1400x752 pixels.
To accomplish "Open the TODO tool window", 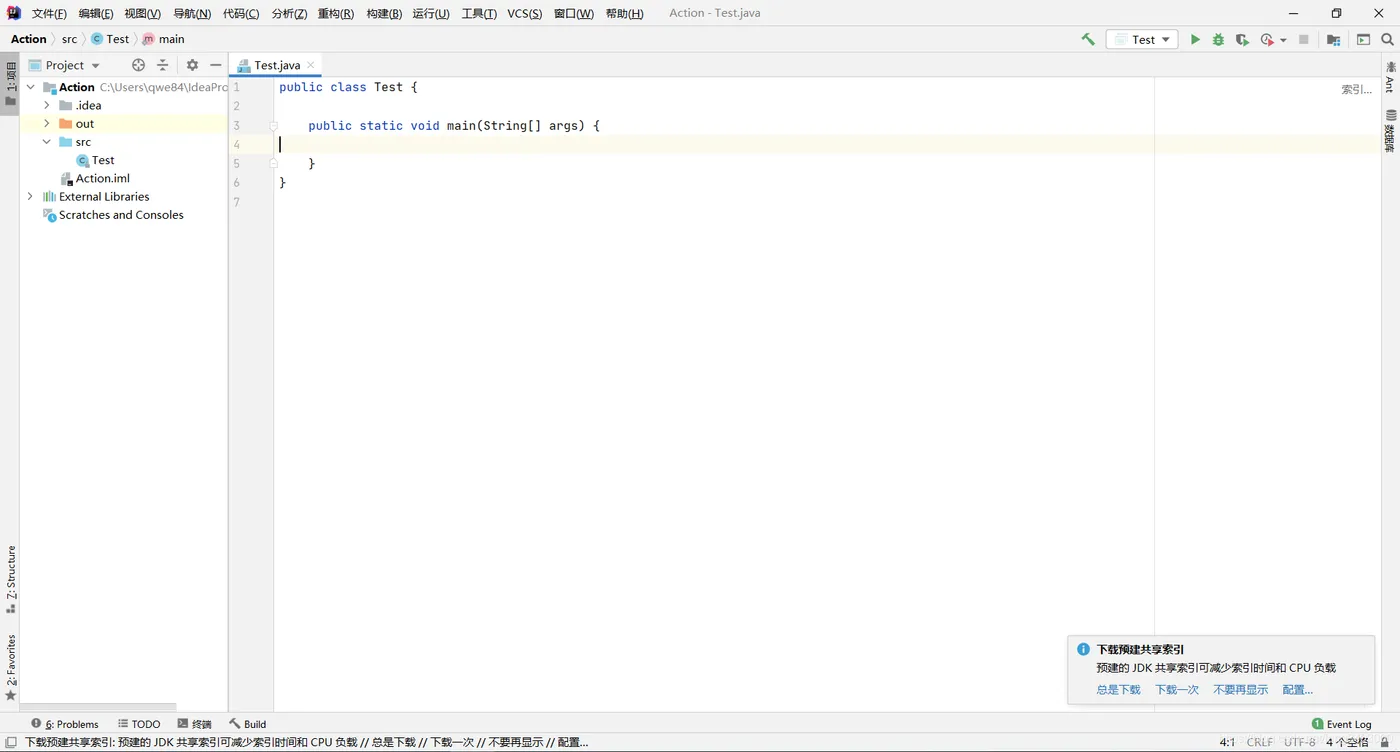I will (139, 724).
